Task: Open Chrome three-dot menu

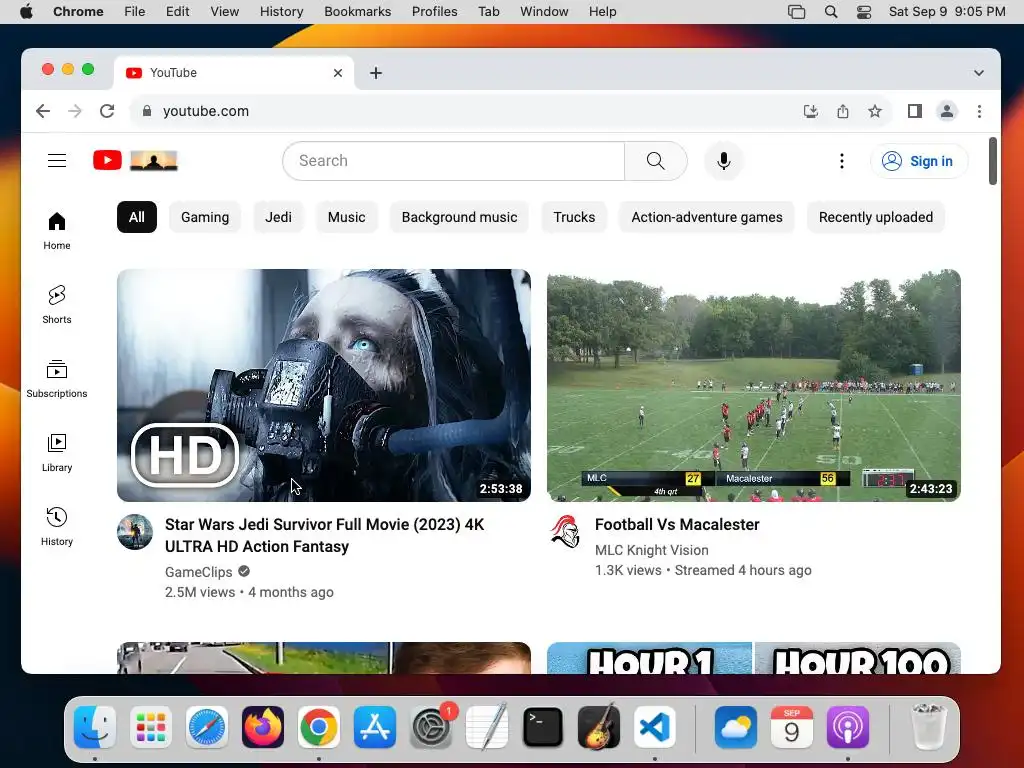Action: (979, 111)
